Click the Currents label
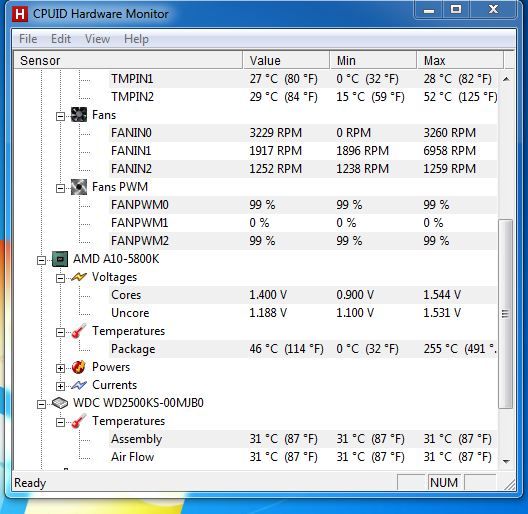 coord(114,385)
